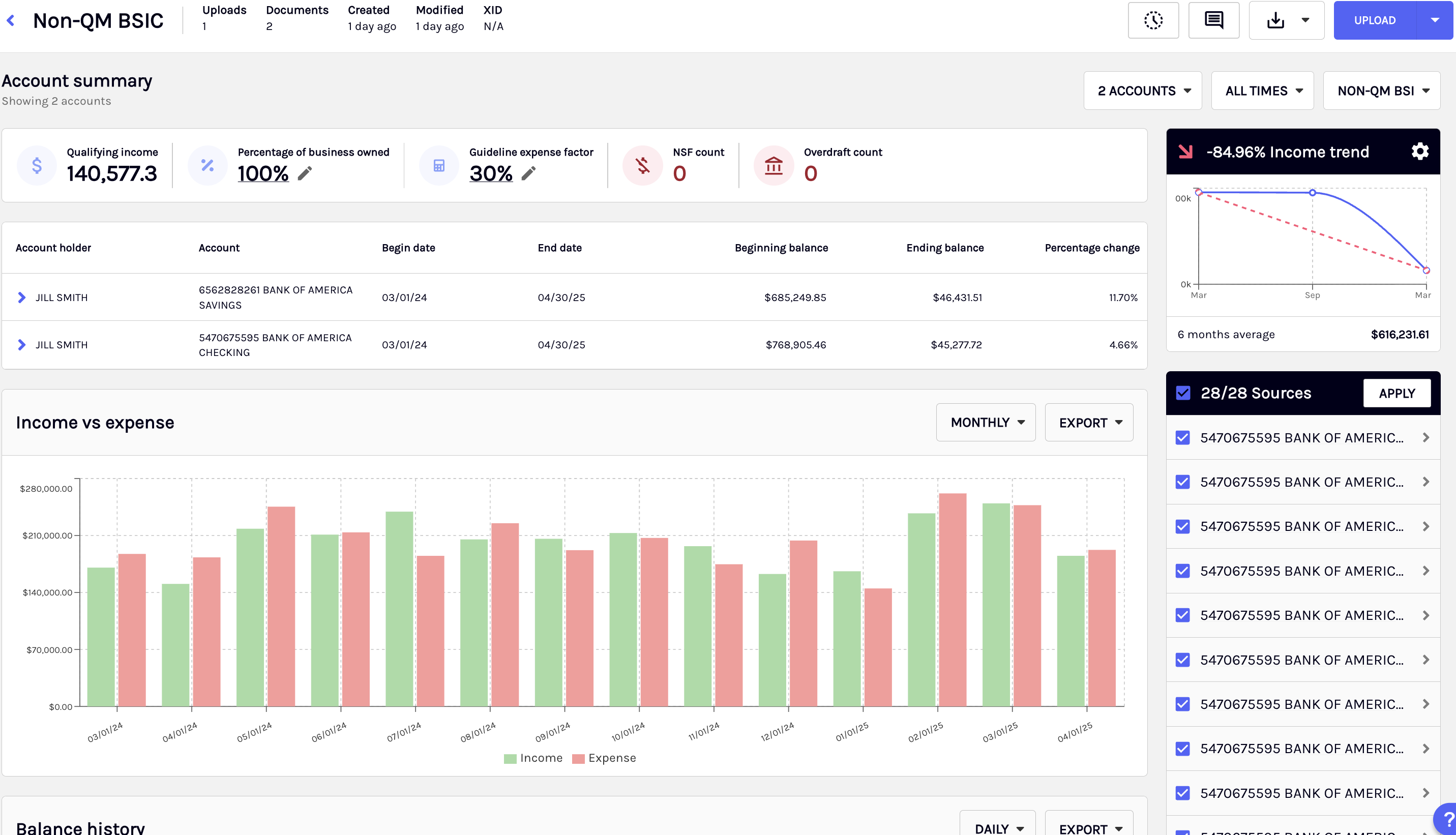The image size is (1456, 835).
Task: Edit percentage of business owned pencil
Action: [305, 173]
